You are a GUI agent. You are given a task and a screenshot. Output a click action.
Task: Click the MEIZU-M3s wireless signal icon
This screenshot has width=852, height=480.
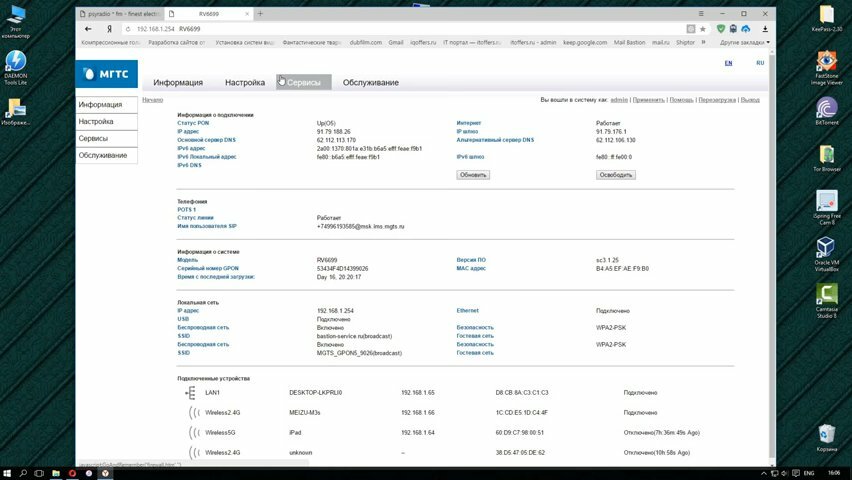(194, 413)
